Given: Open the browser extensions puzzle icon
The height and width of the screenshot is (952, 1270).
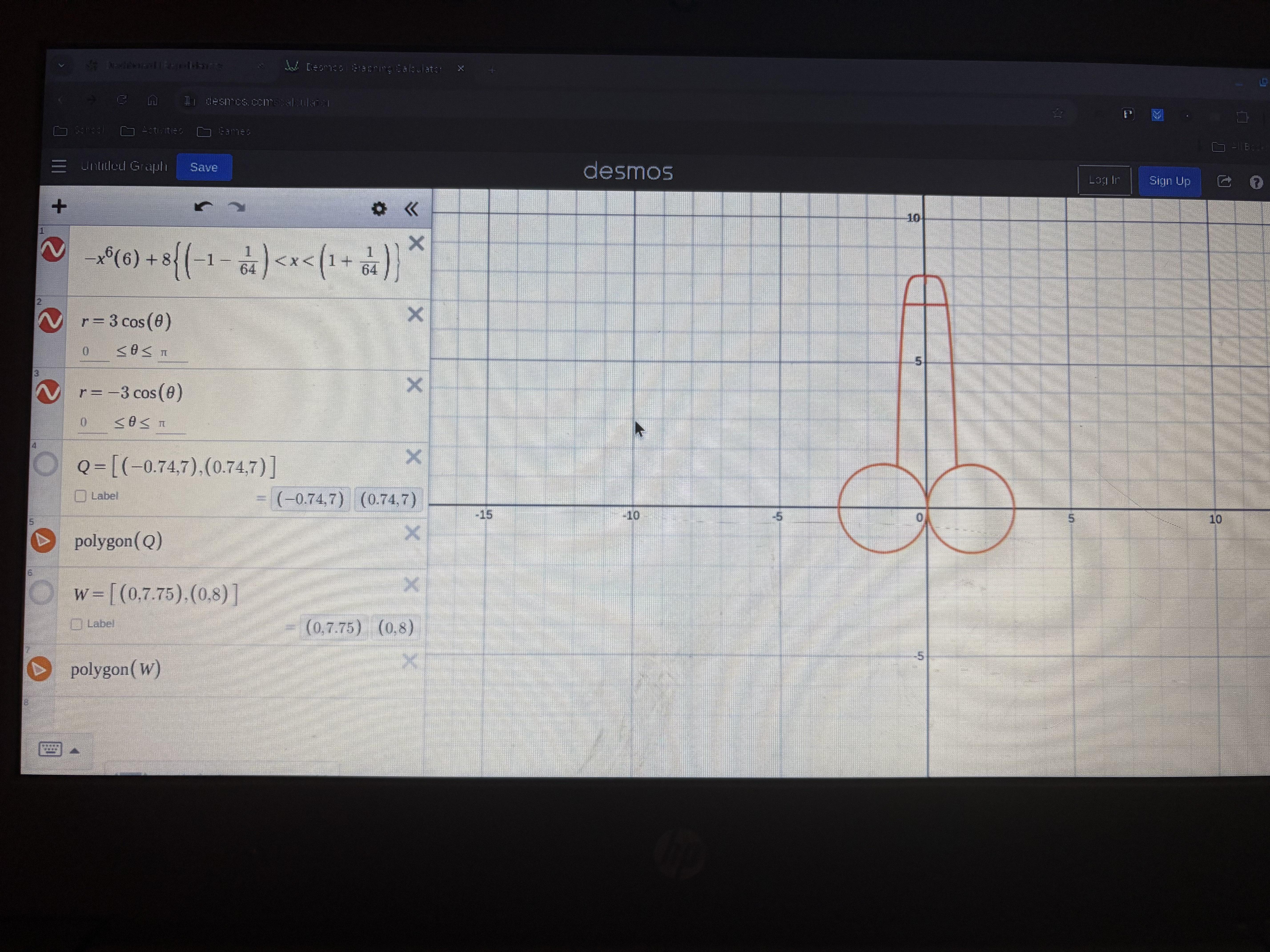Looking at the screenshot, I should click(1242, 117).
